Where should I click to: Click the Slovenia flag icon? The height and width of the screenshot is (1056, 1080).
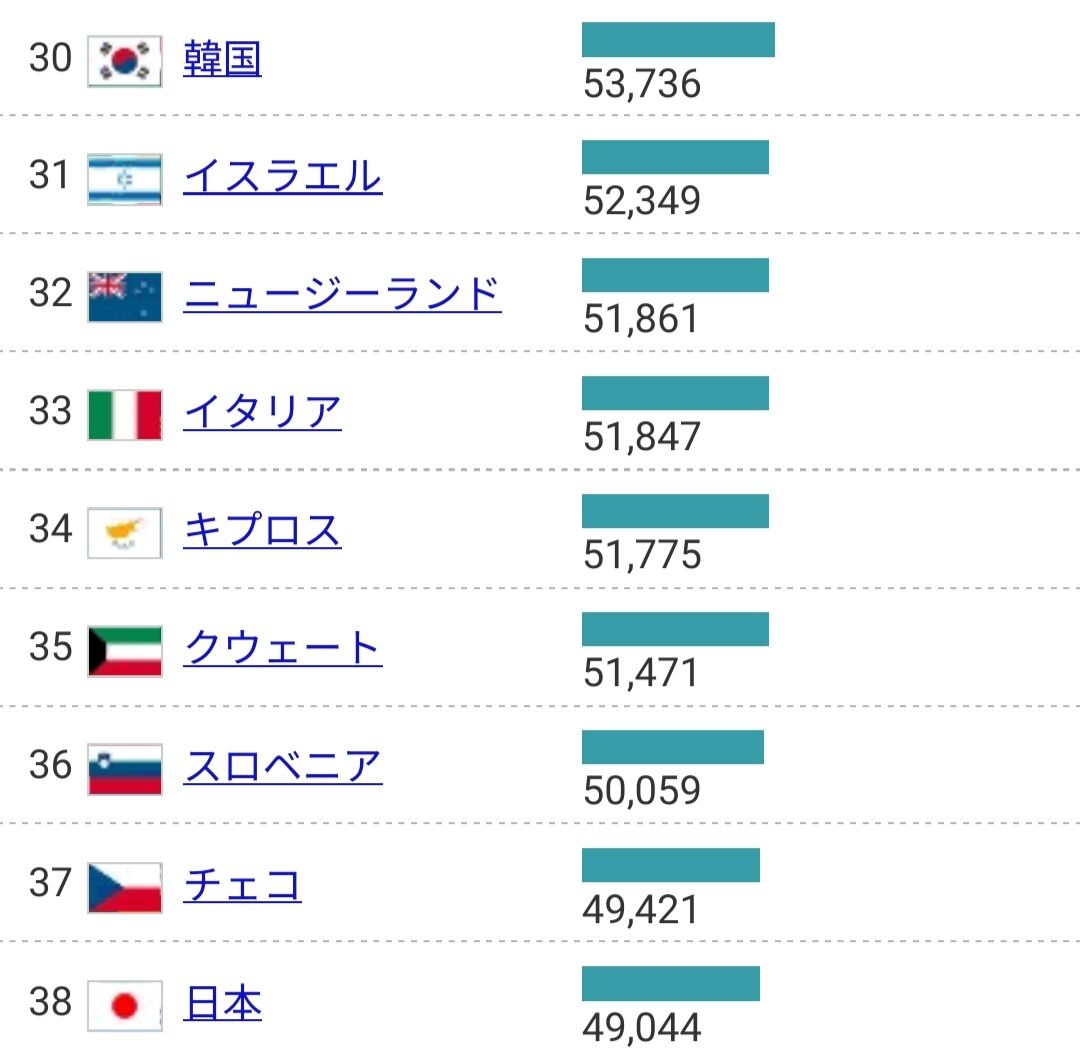pyautogui.click(x=124, y=769)
